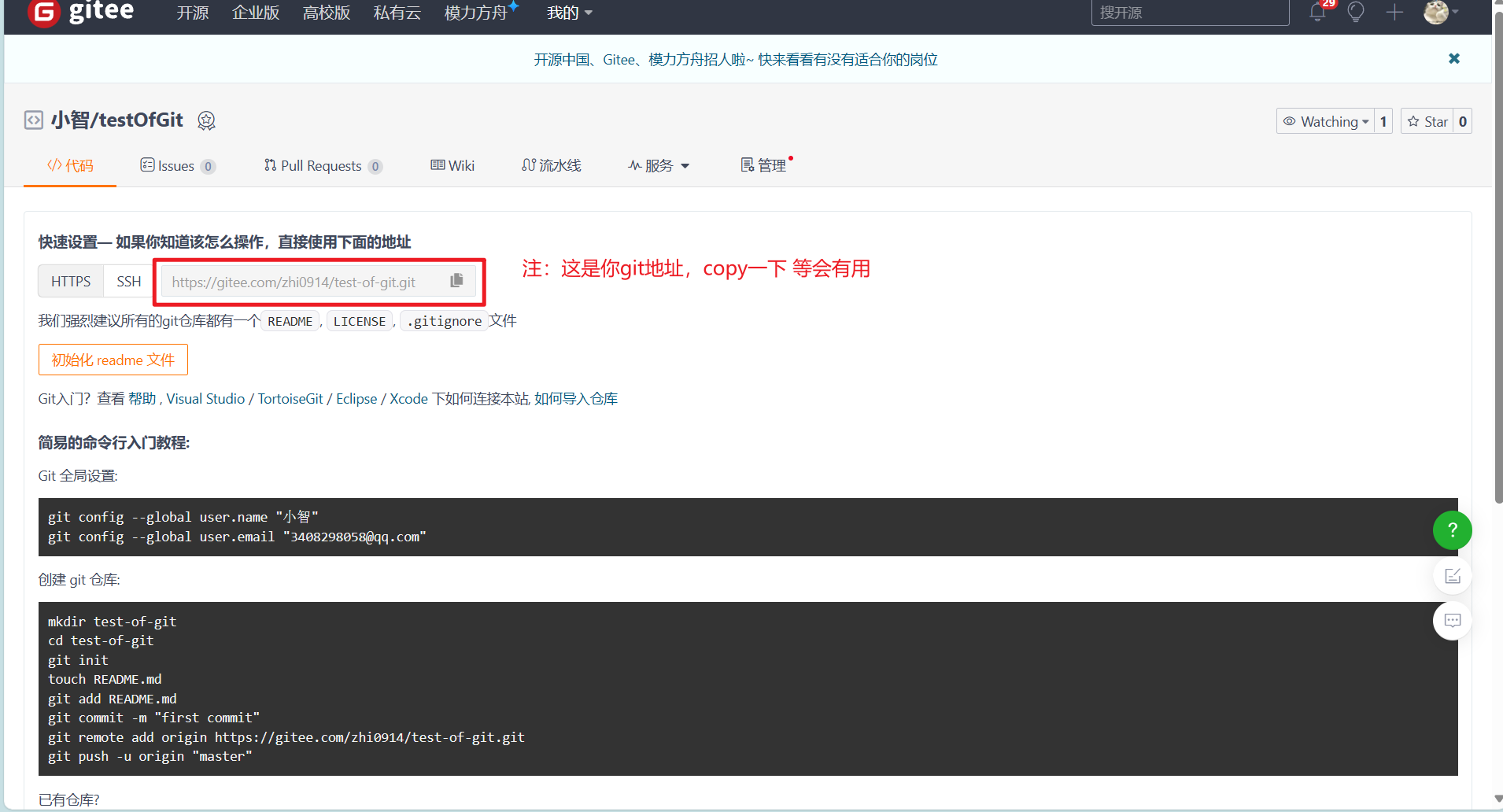
Task: Open the Eclipse link
Action: pyautogui.click(x=356, y=399)
